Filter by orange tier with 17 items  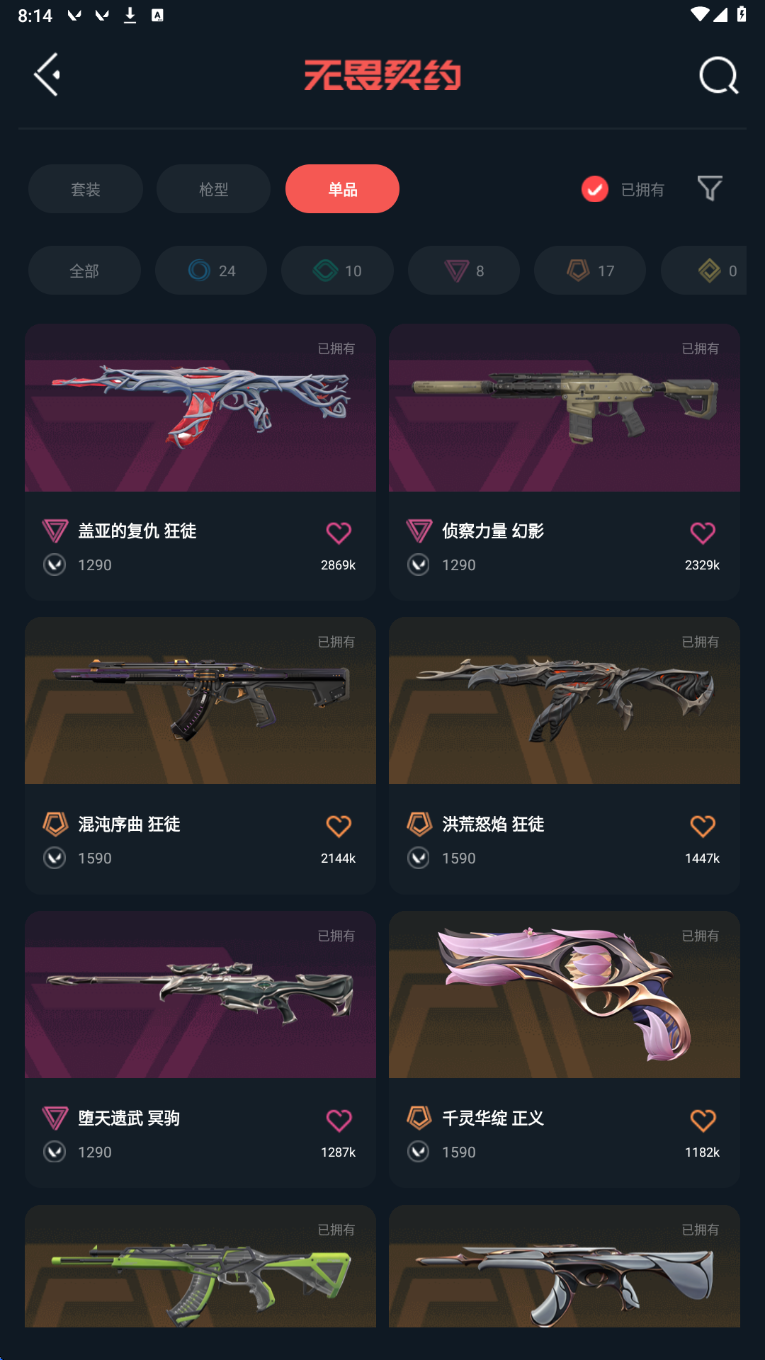click(590, 270)
